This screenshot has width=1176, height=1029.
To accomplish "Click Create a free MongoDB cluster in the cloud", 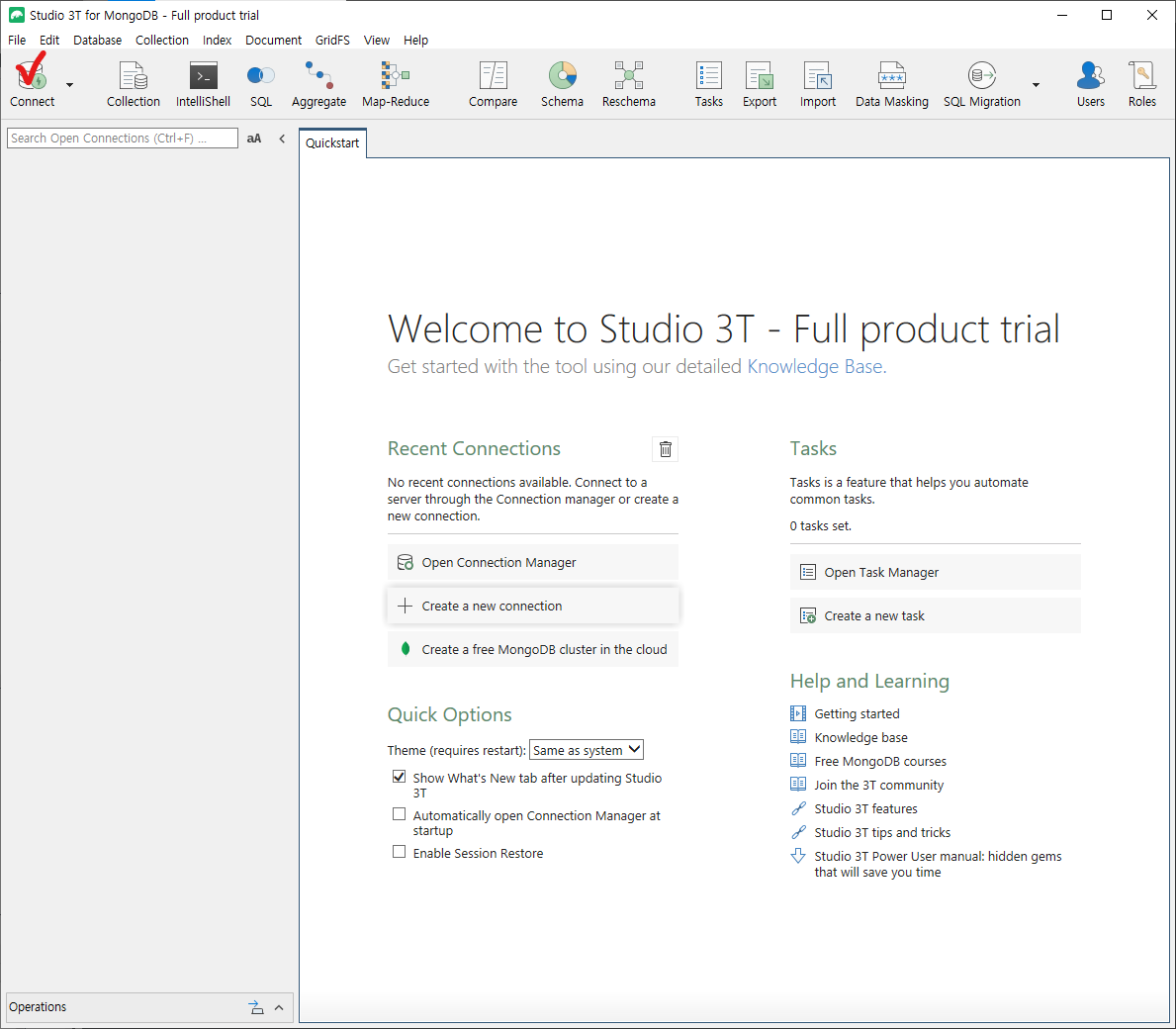I will (532, 649).
